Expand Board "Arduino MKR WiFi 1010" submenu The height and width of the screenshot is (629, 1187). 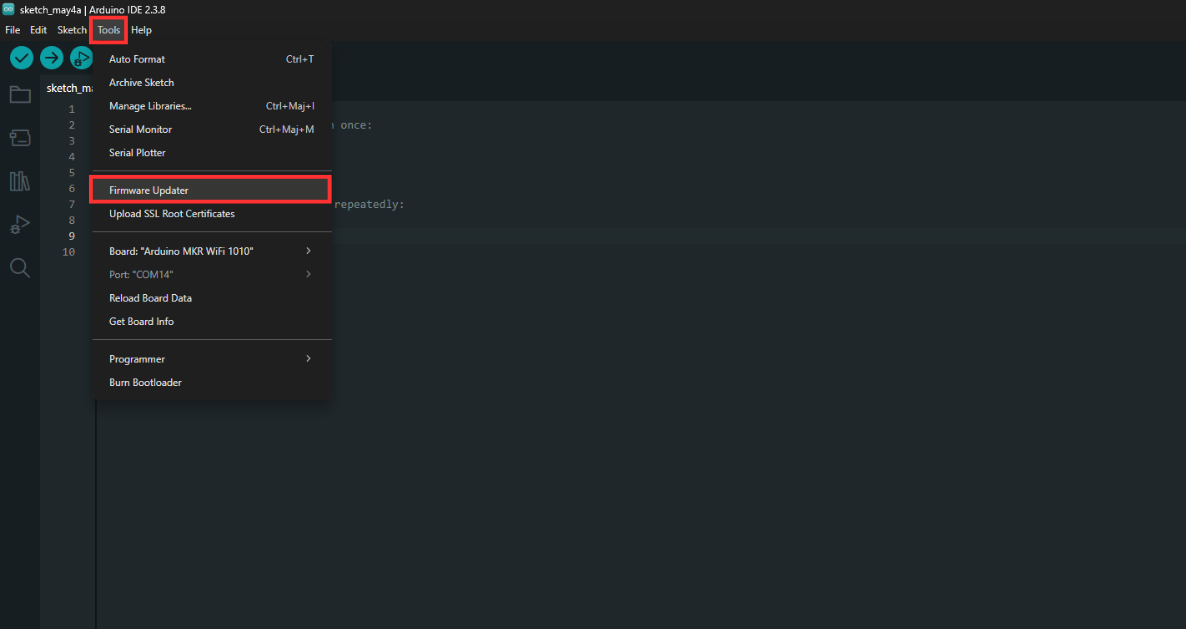point(212,251)
